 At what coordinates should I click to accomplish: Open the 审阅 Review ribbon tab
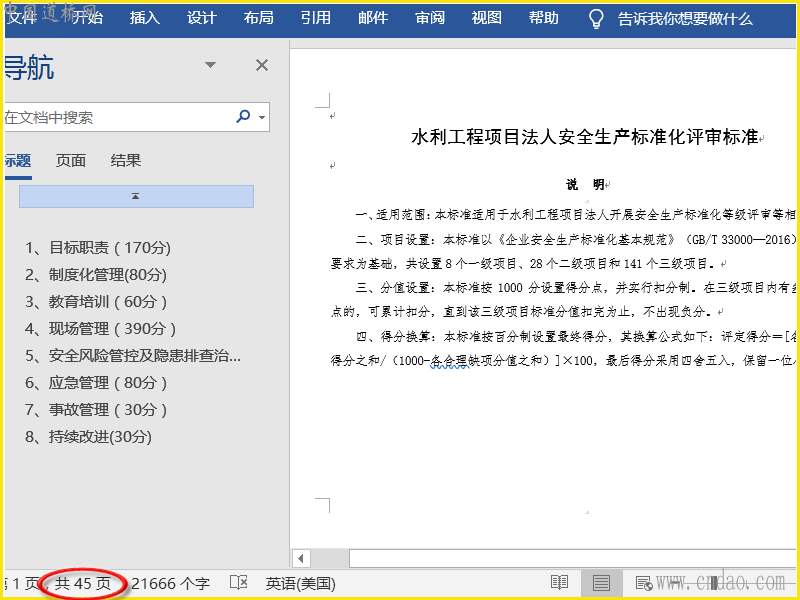point(430,18)
